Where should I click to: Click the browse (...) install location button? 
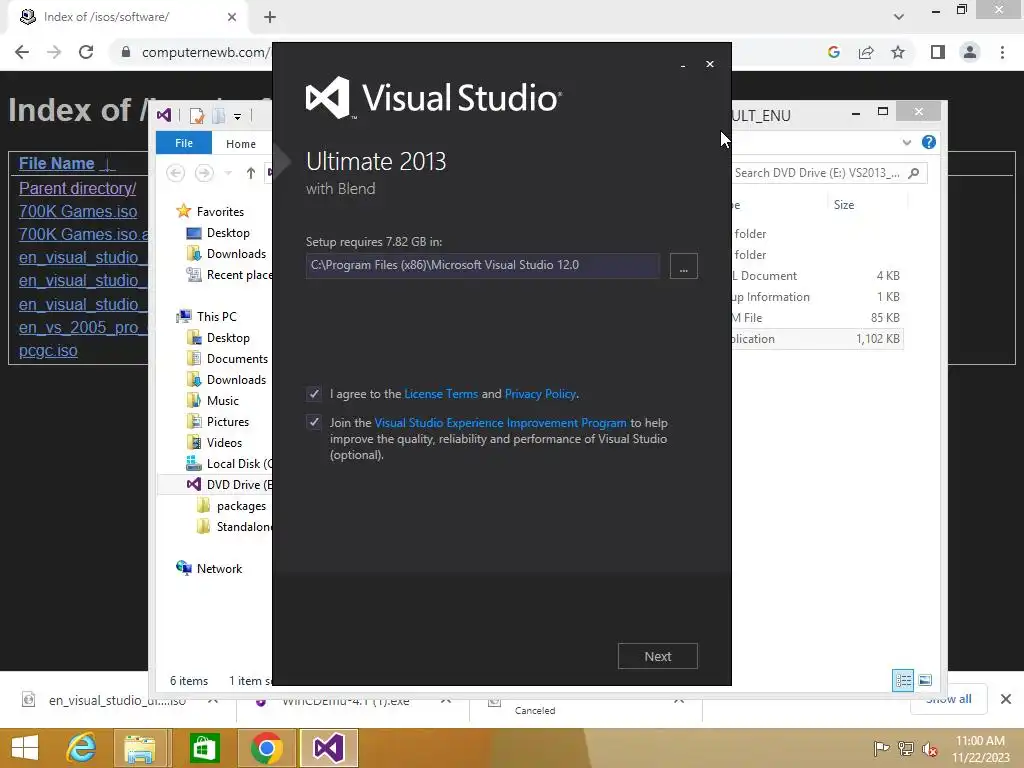(684, 266)
